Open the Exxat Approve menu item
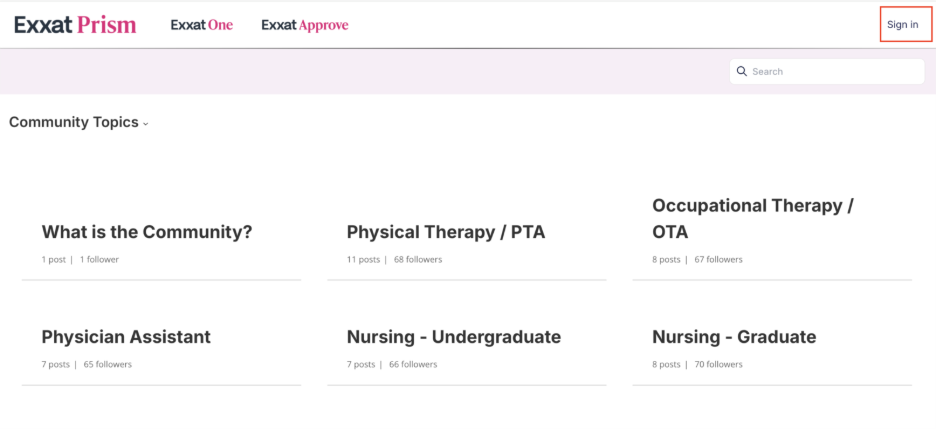This screenshot has width=936, height=429. click(305, 25)
